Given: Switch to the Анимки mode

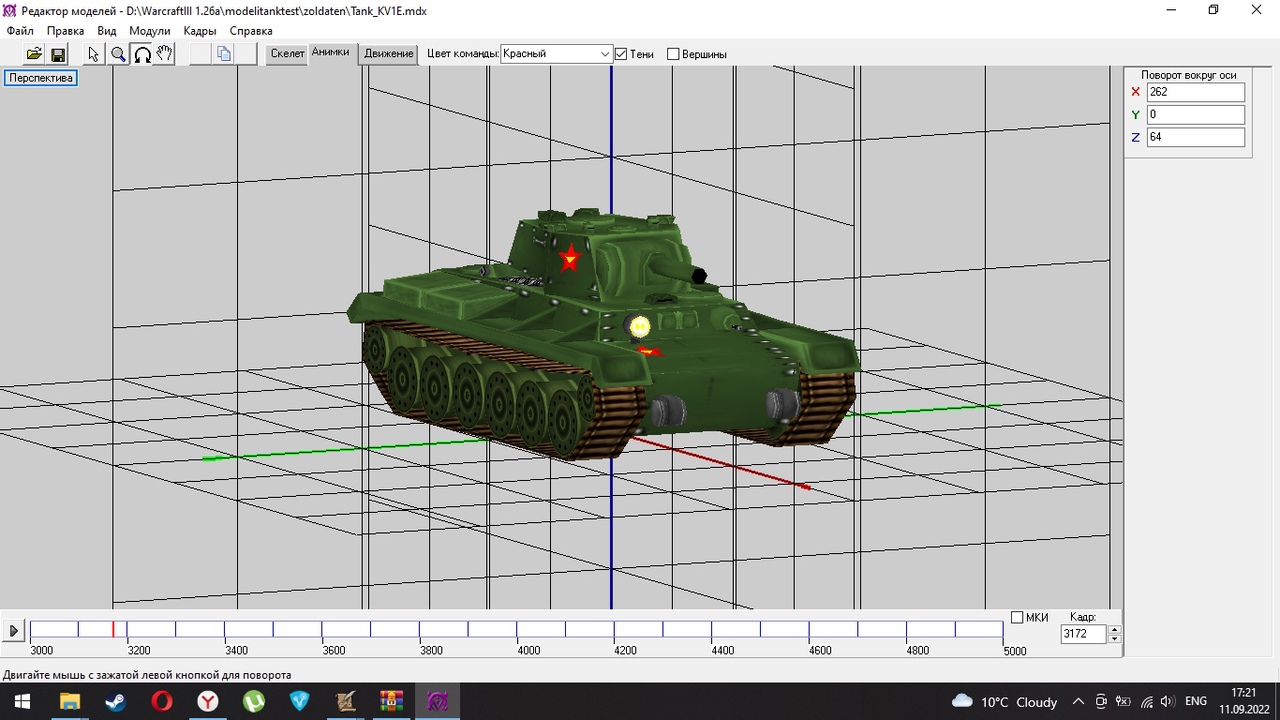Looking at the screenshot, I should (x=330, y=52).
